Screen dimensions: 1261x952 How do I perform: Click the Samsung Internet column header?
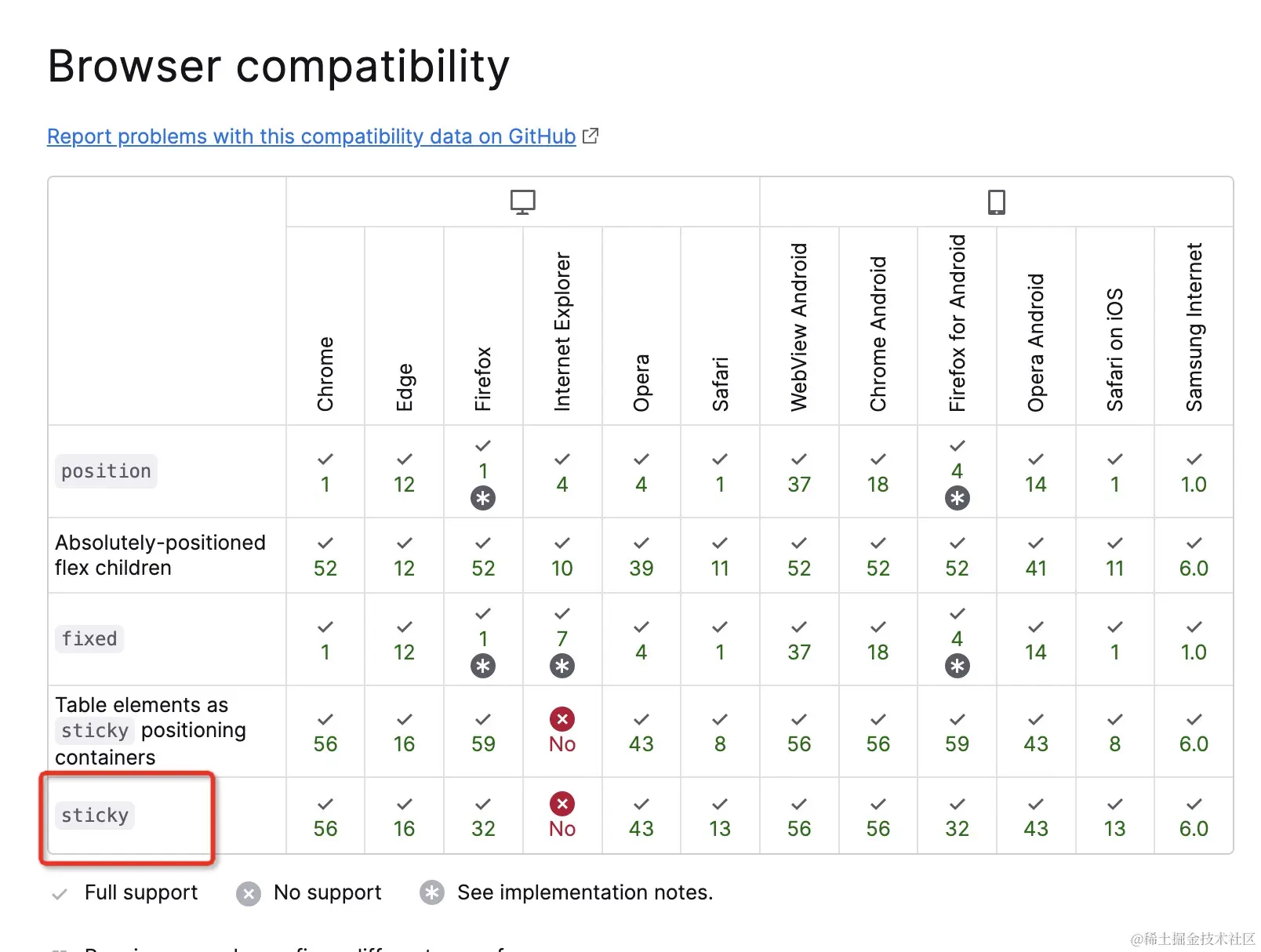tap(1194, 327)
